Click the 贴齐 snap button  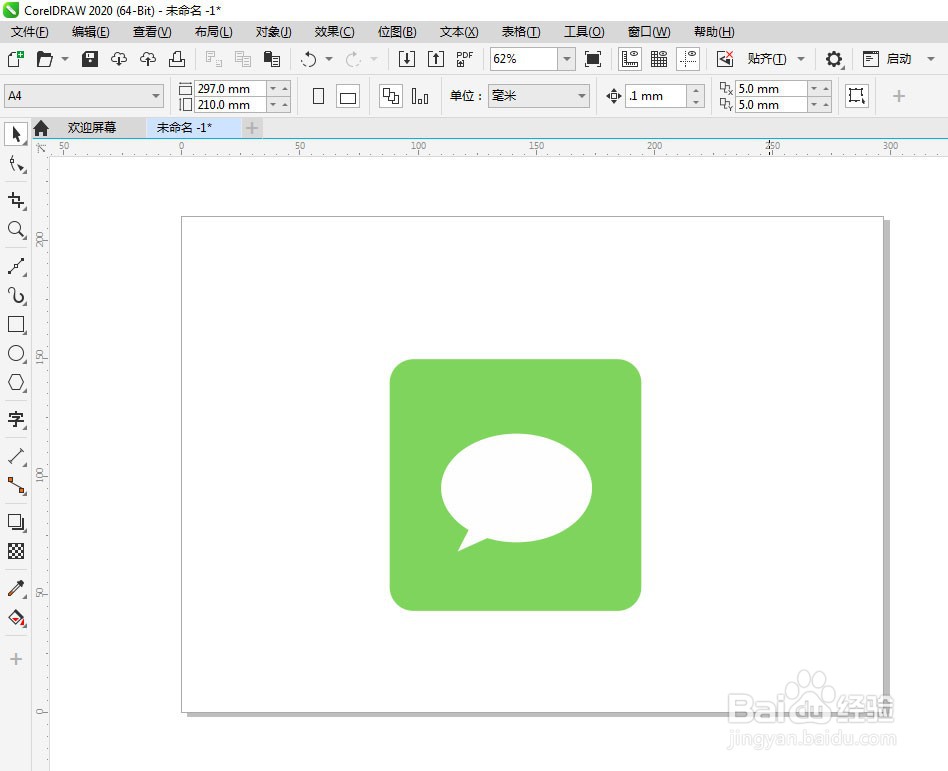coord(767,59)
